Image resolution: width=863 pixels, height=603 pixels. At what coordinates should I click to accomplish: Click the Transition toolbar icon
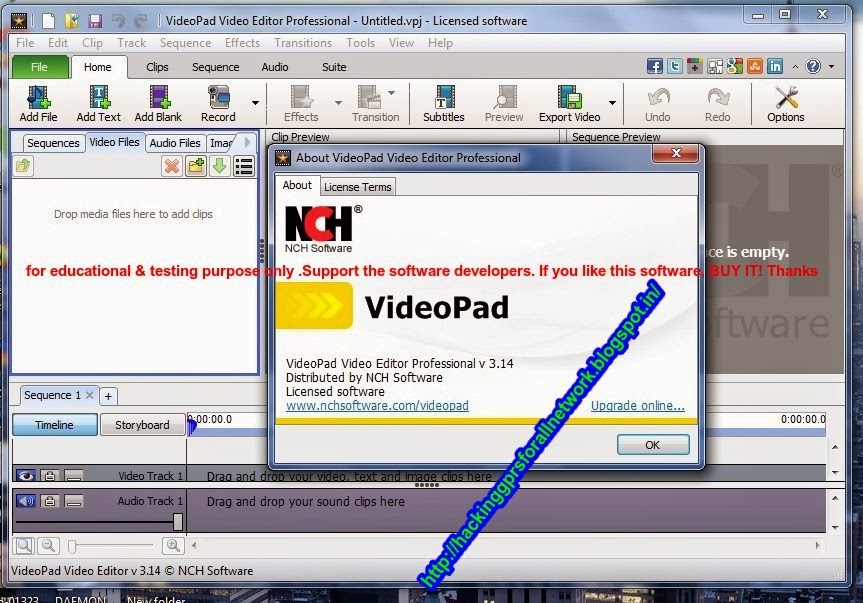375,103
